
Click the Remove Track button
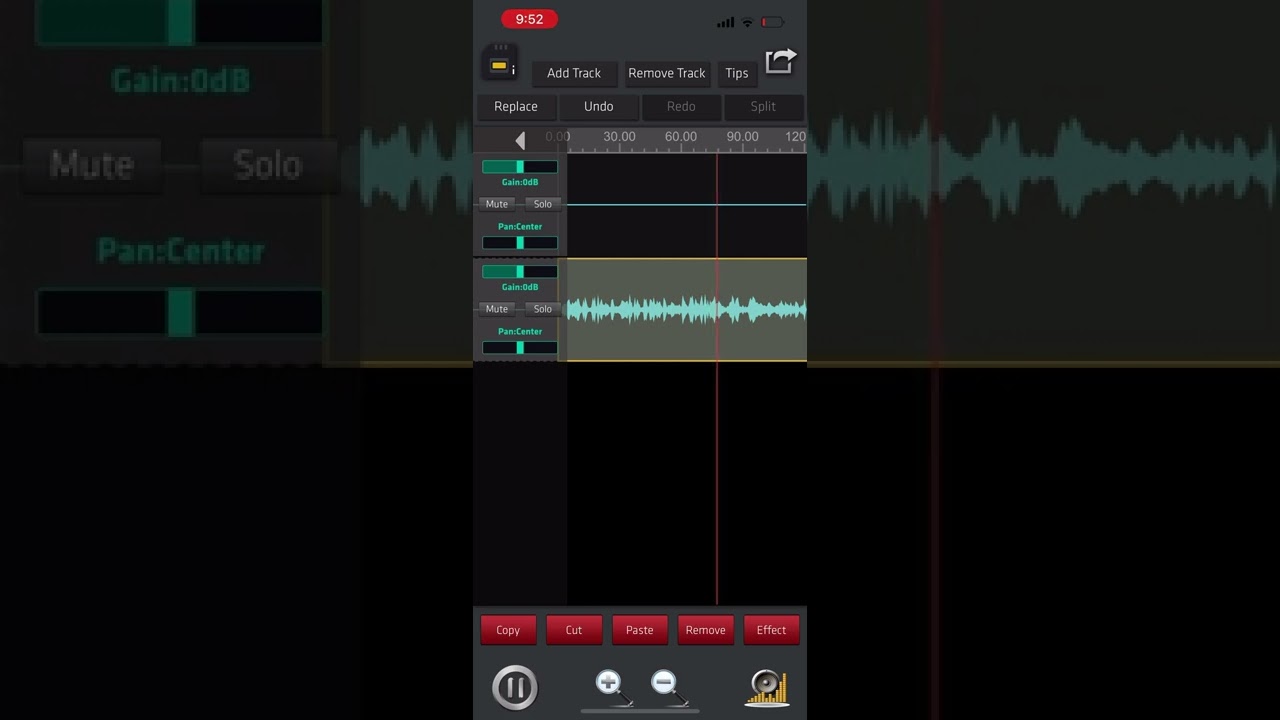pos(667,73)
